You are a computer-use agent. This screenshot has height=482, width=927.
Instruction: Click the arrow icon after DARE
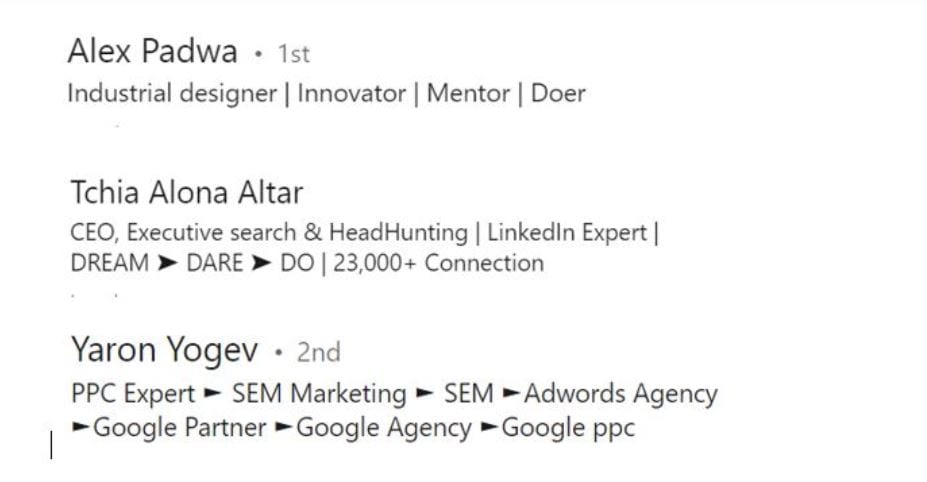pyautogui.click(x=261, y=263)
